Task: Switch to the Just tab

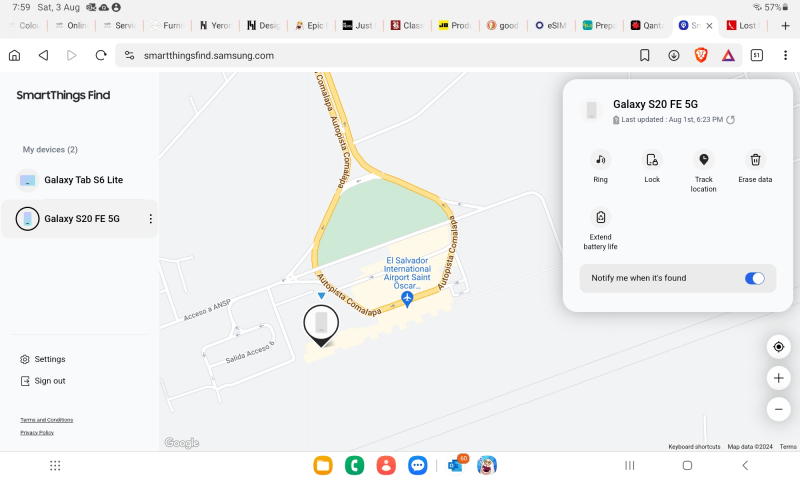Action: [x=359, y=26]
